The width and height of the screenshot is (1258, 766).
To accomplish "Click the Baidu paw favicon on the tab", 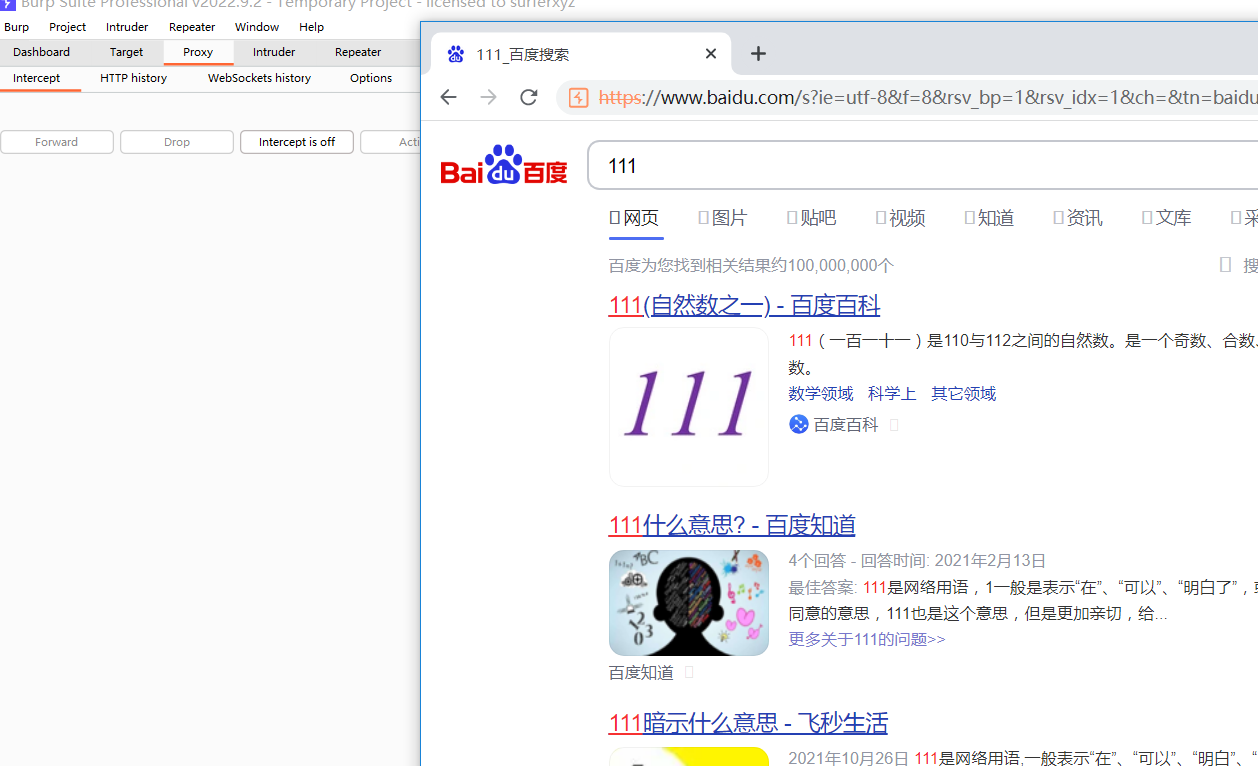I will pos(456,54).
